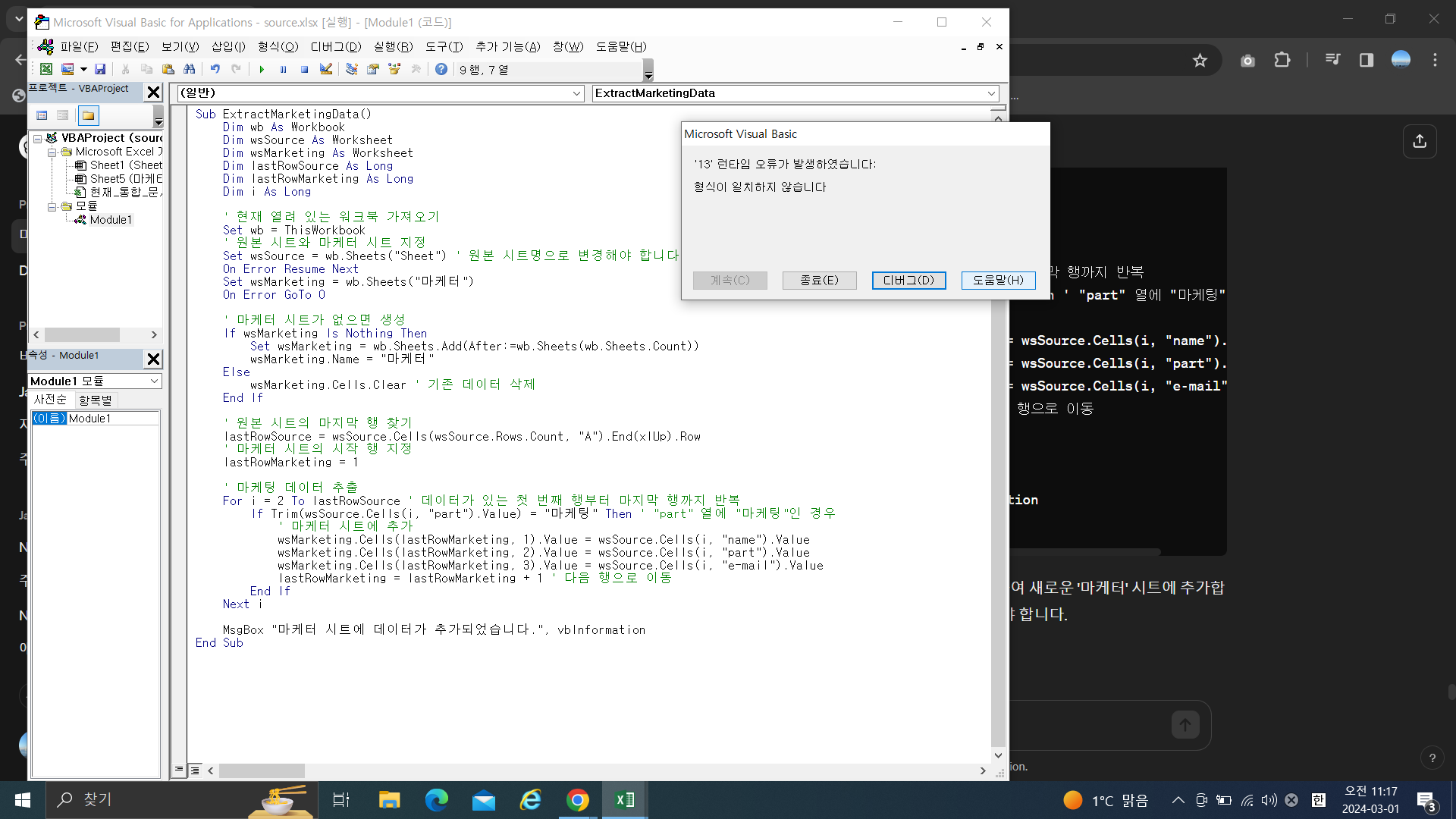
Task: Open the taskbar notification center icon
Action: pyautogui.click(x=1426, y=801)
